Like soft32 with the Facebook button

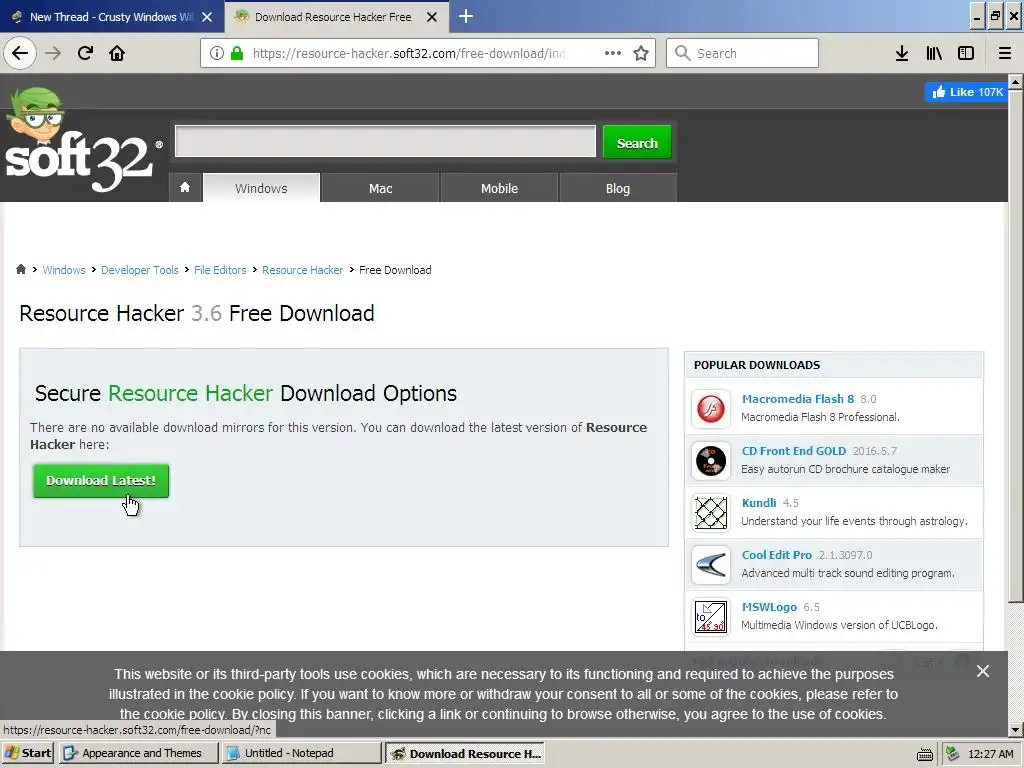[966, 92]
